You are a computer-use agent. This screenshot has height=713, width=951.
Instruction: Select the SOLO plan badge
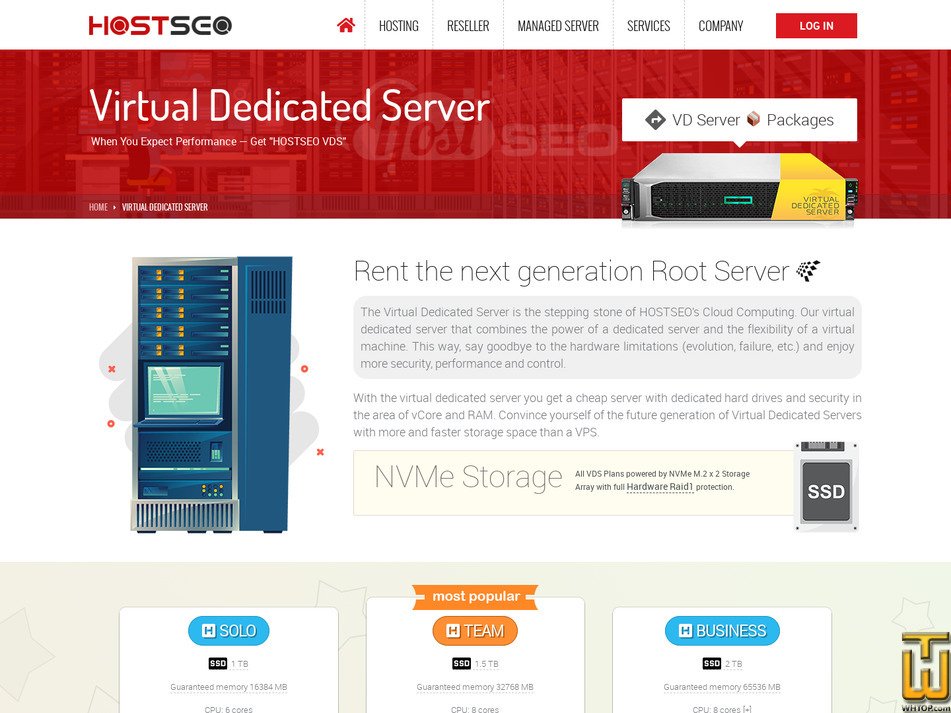pyautogui.click(x=229, y=630)
